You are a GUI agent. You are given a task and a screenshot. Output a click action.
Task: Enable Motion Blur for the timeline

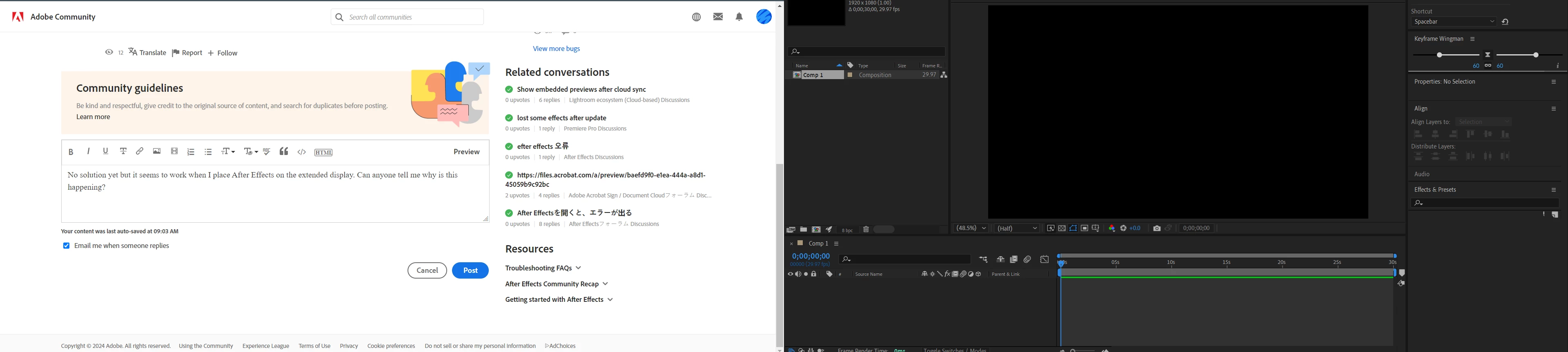1027,259
